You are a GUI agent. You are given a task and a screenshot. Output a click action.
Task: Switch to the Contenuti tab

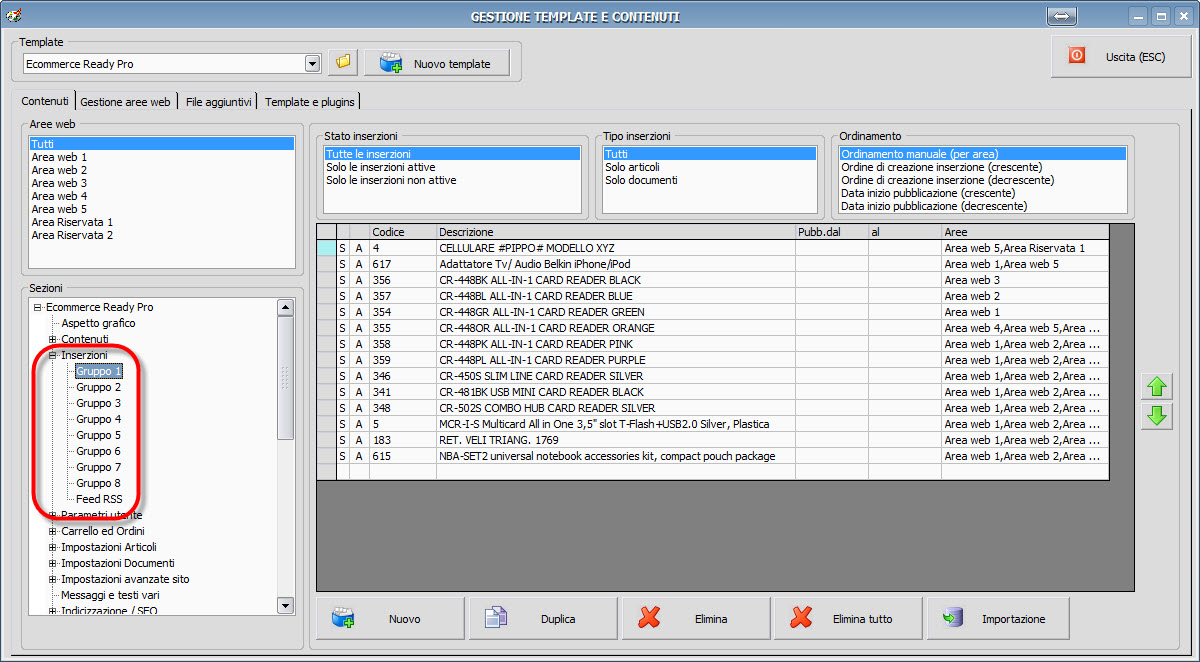(x=45, y=101)
